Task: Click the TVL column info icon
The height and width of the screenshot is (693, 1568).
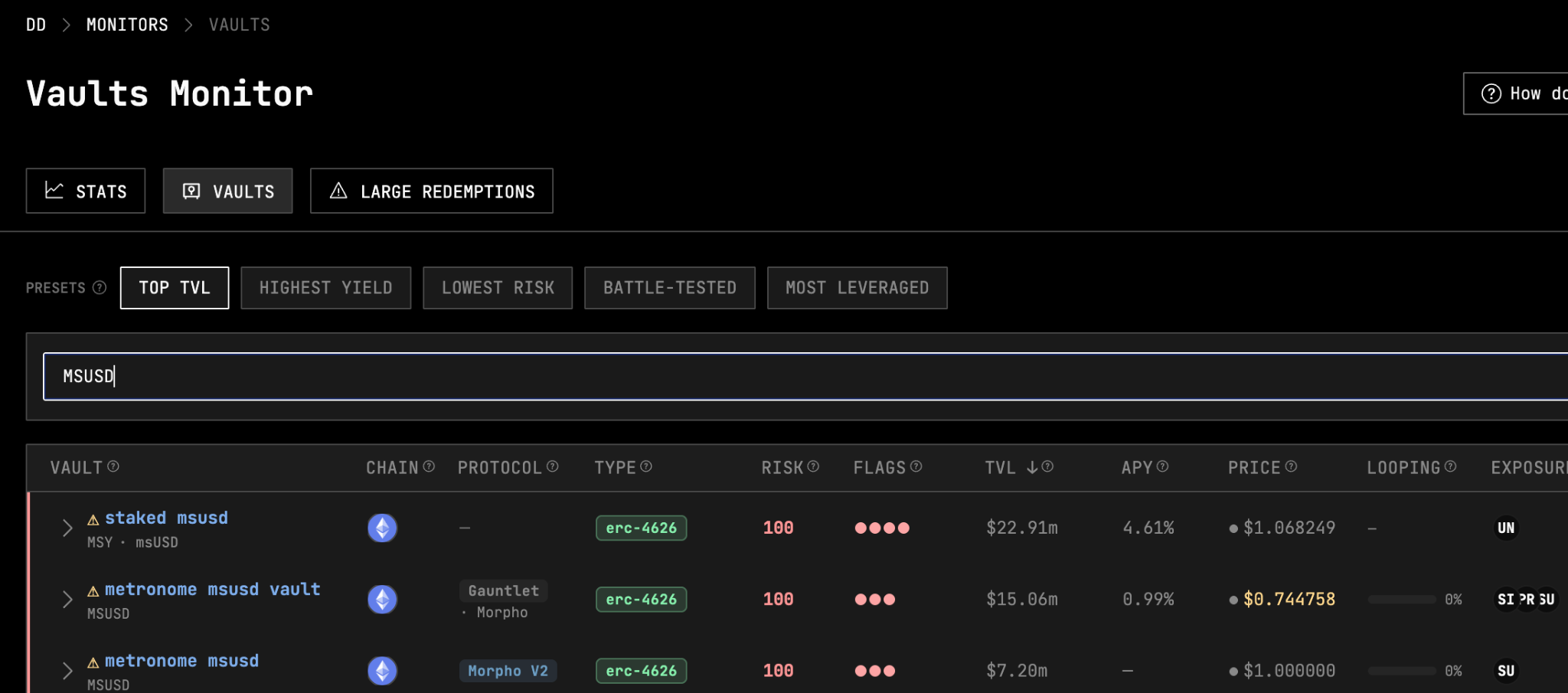Action: coord(1047,466)
